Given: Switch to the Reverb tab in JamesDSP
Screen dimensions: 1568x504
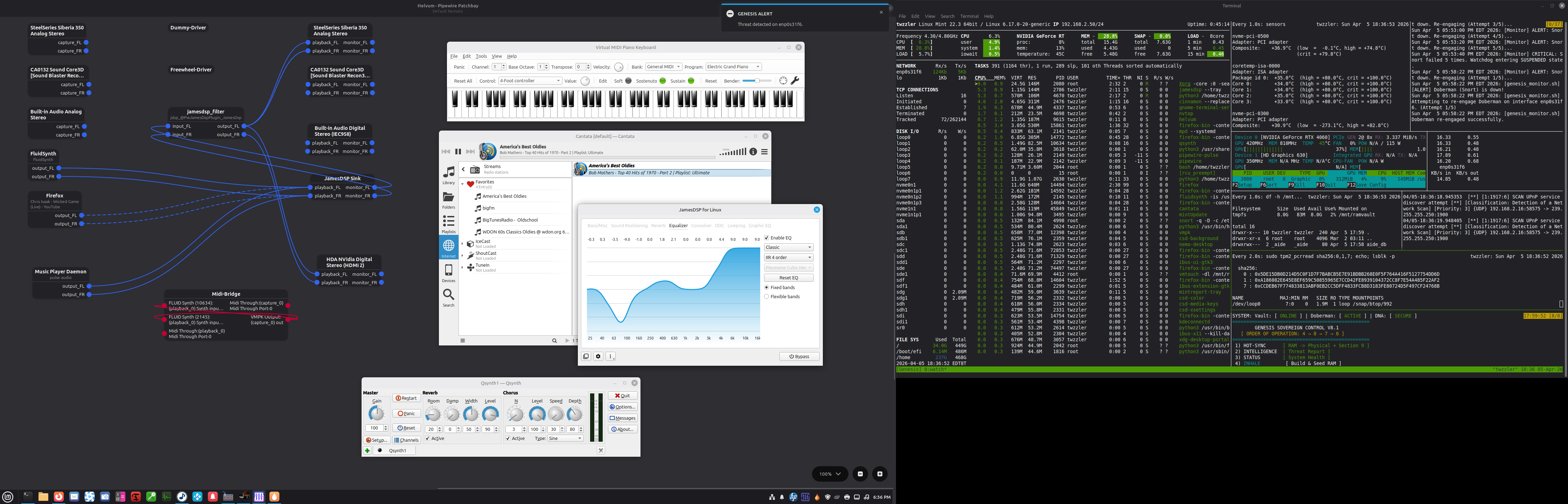Looking at the screenshot, I should pos(658,226).
